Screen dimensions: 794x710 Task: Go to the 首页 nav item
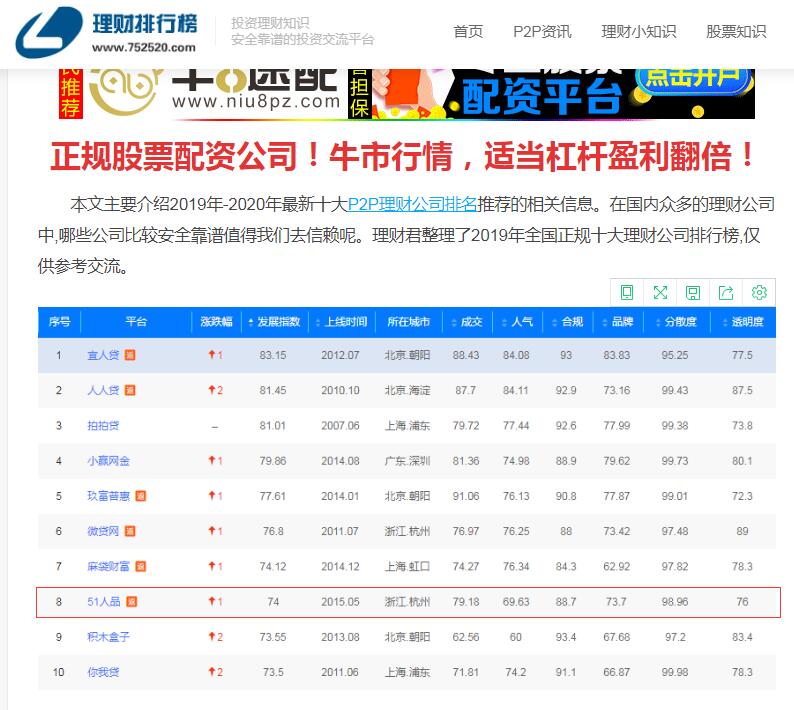pyautogui.click(x=468, y=31)
